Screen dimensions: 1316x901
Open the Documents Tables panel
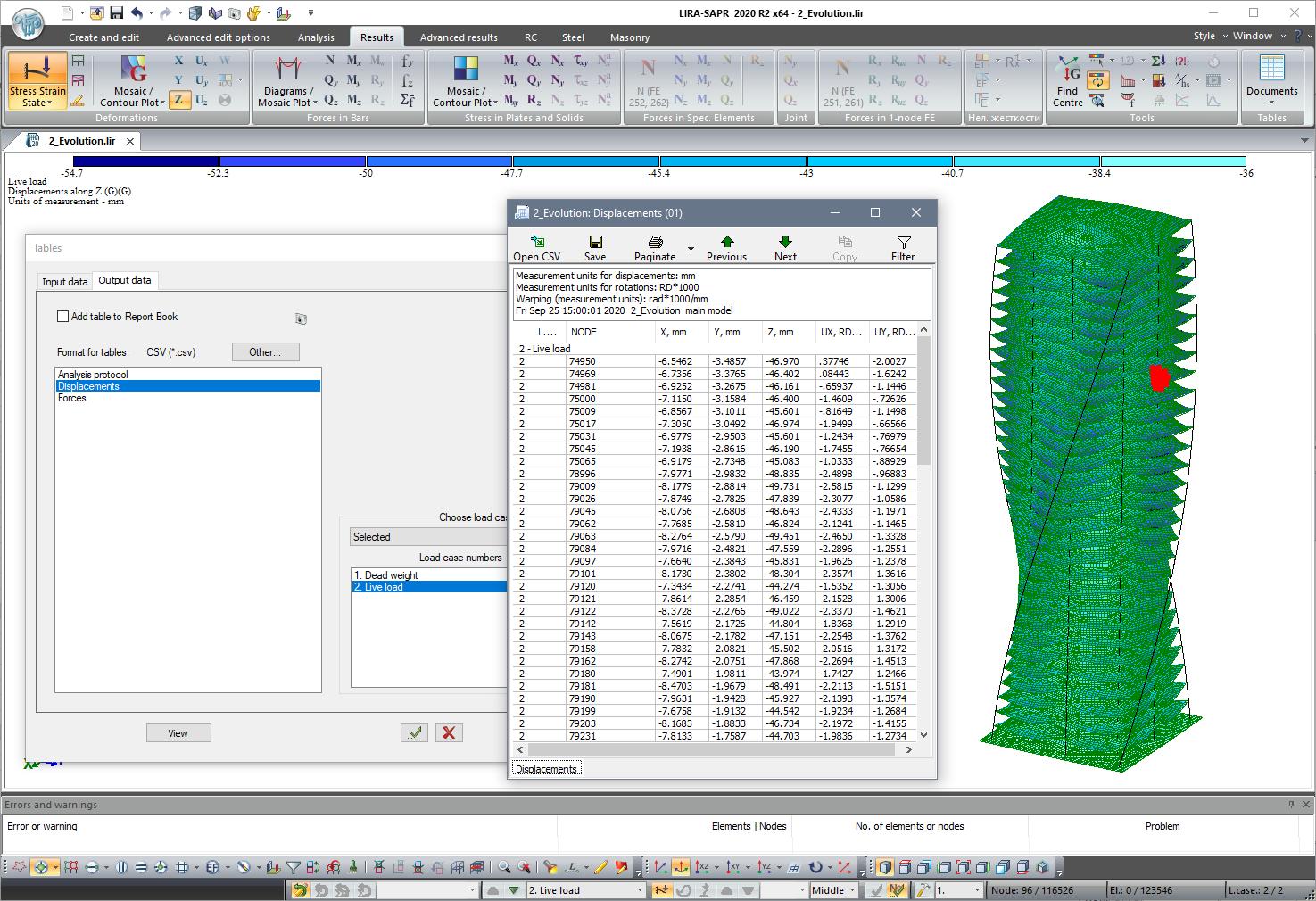coord(1272,80)
